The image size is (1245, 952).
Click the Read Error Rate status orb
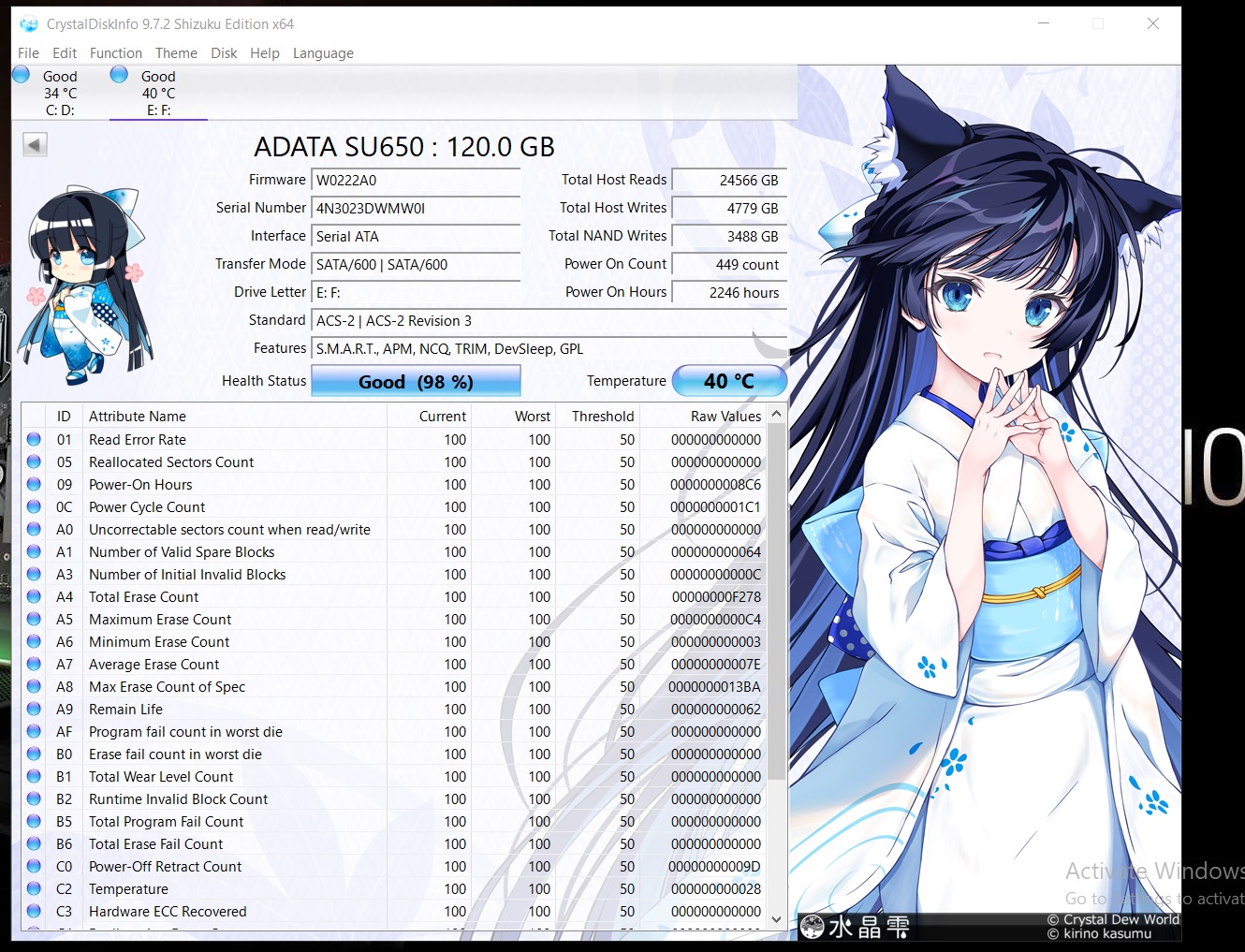tap(34, 439)
